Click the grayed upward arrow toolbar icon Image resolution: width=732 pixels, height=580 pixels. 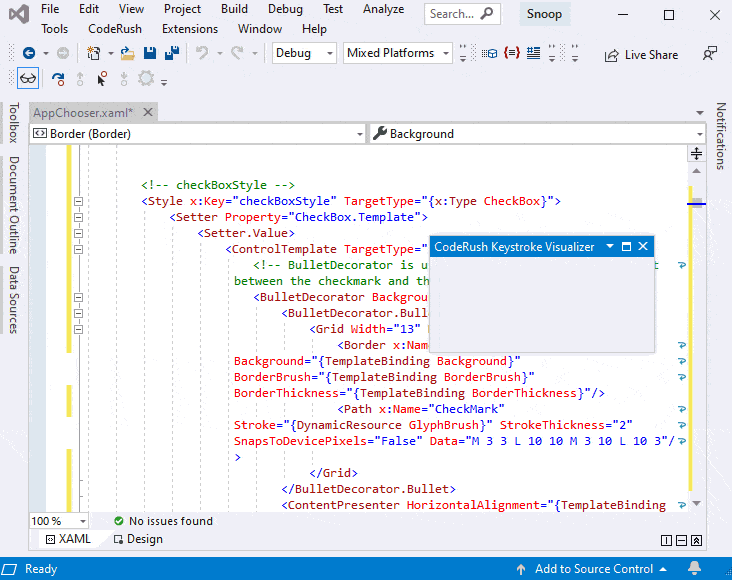[x=80, y=79]
